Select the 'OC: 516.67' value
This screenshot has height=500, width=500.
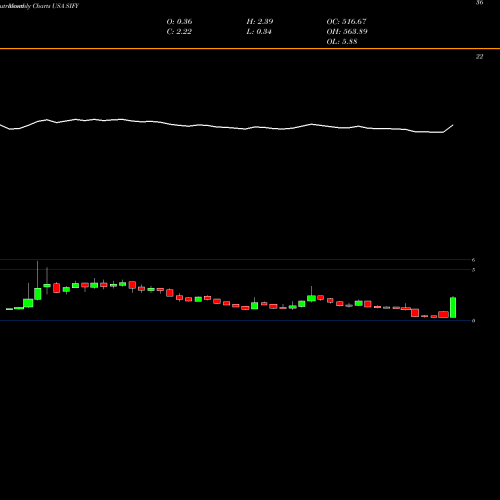tap(346, 22)
